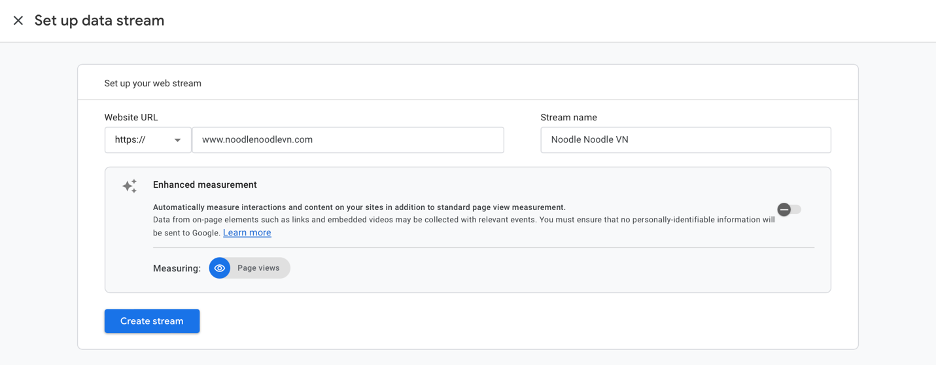This screenshot has width=936, height=366.
Task: Select the Page views measuring chip
Action: [250, 268]
